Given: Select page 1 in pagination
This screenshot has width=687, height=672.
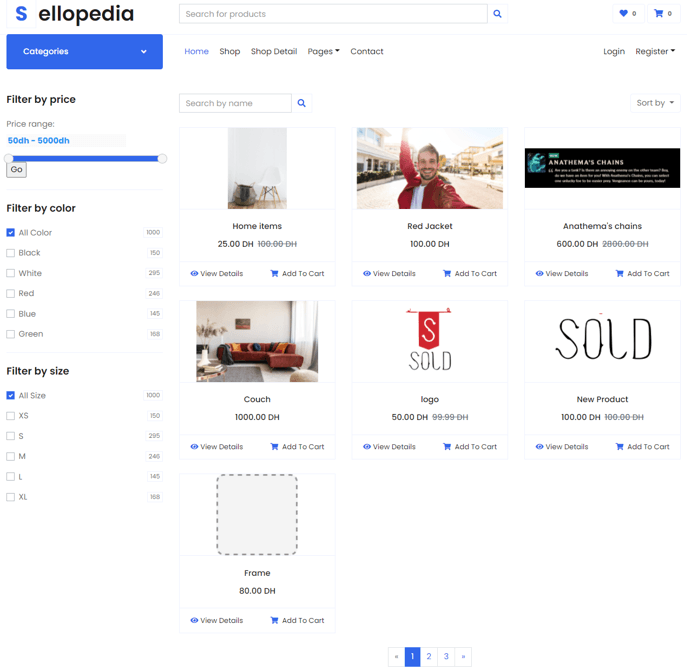Looking at the screenshot, I should pos(412,656).
